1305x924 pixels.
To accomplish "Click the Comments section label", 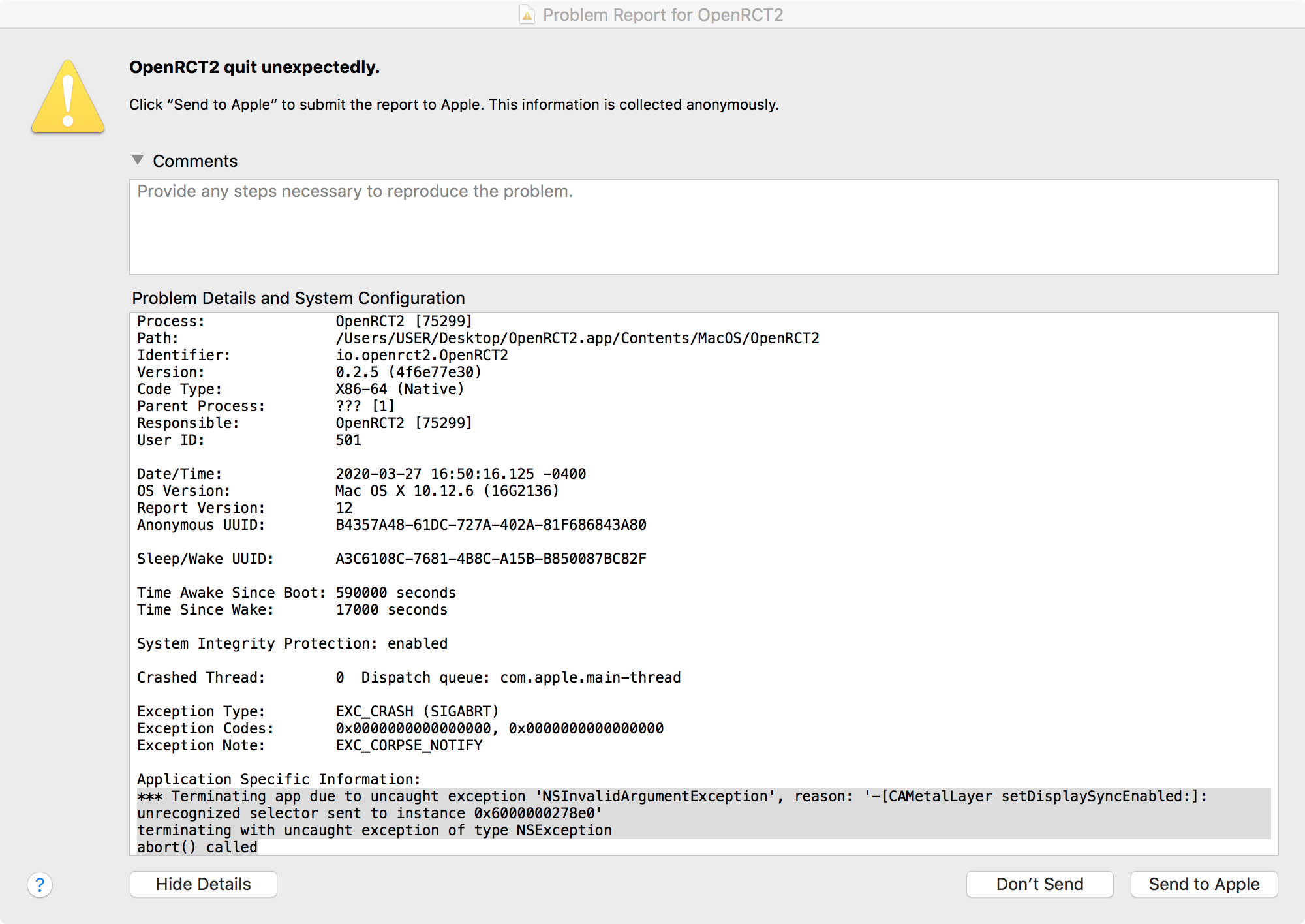I will [194, 161].
